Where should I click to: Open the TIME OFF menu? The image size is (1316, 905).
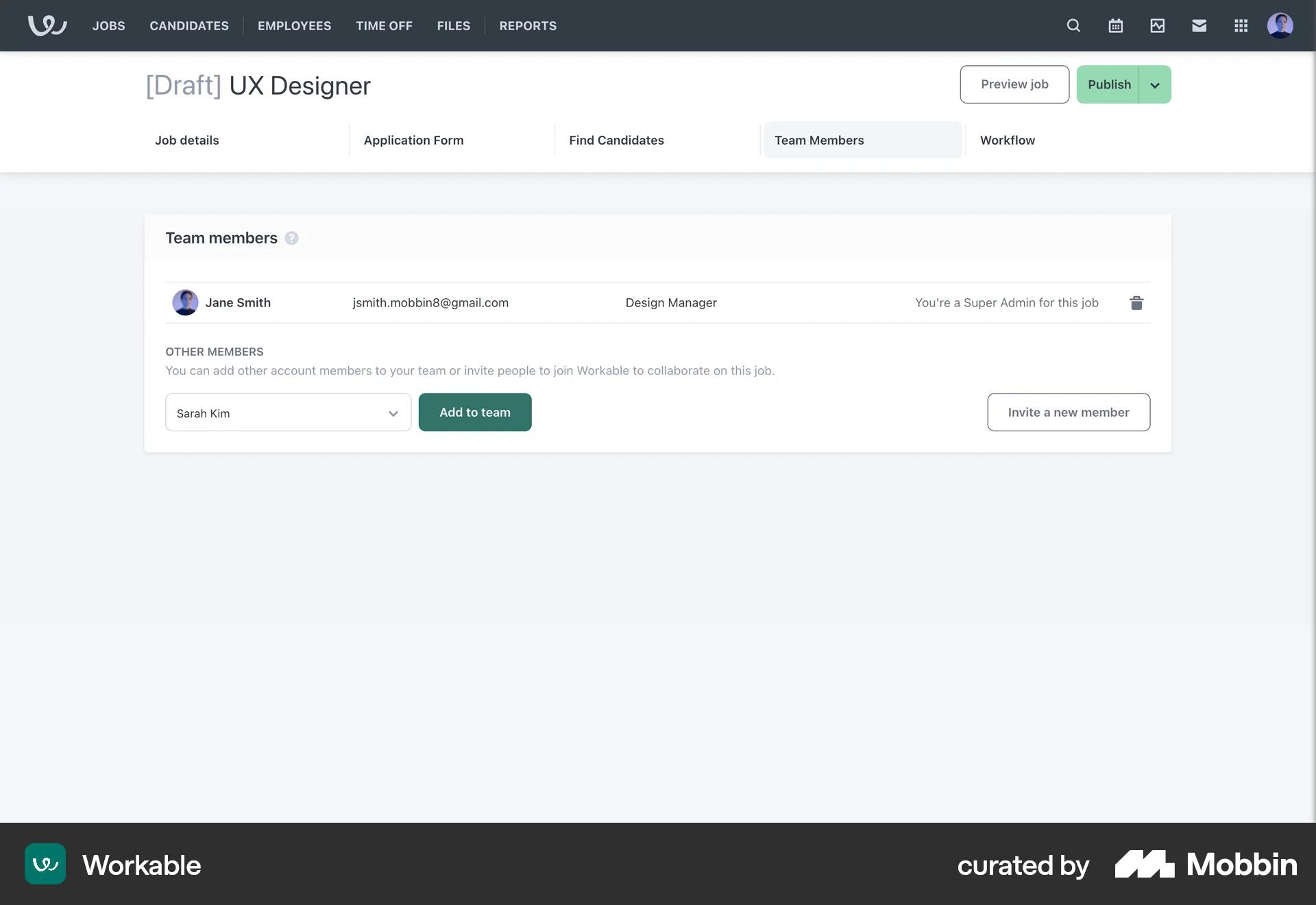(x=384, y=25)
